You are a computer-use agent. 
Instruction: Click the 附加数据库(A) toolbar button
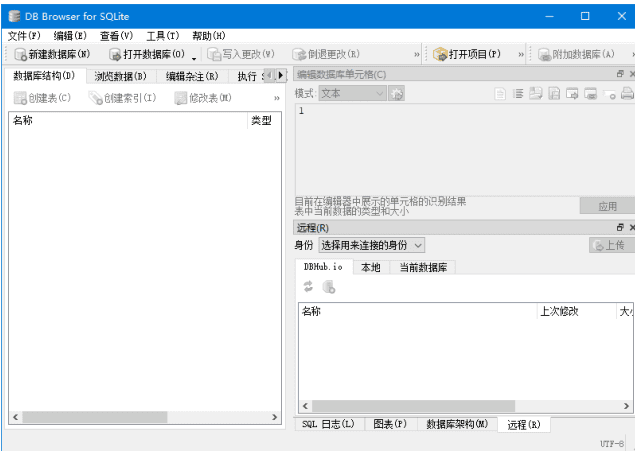[x=576, y=54]
